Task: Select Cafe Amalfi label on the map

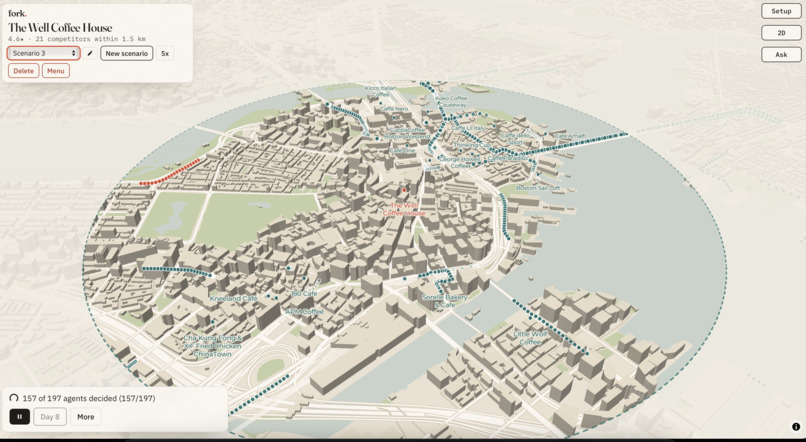Action: (x=570, y=136)
